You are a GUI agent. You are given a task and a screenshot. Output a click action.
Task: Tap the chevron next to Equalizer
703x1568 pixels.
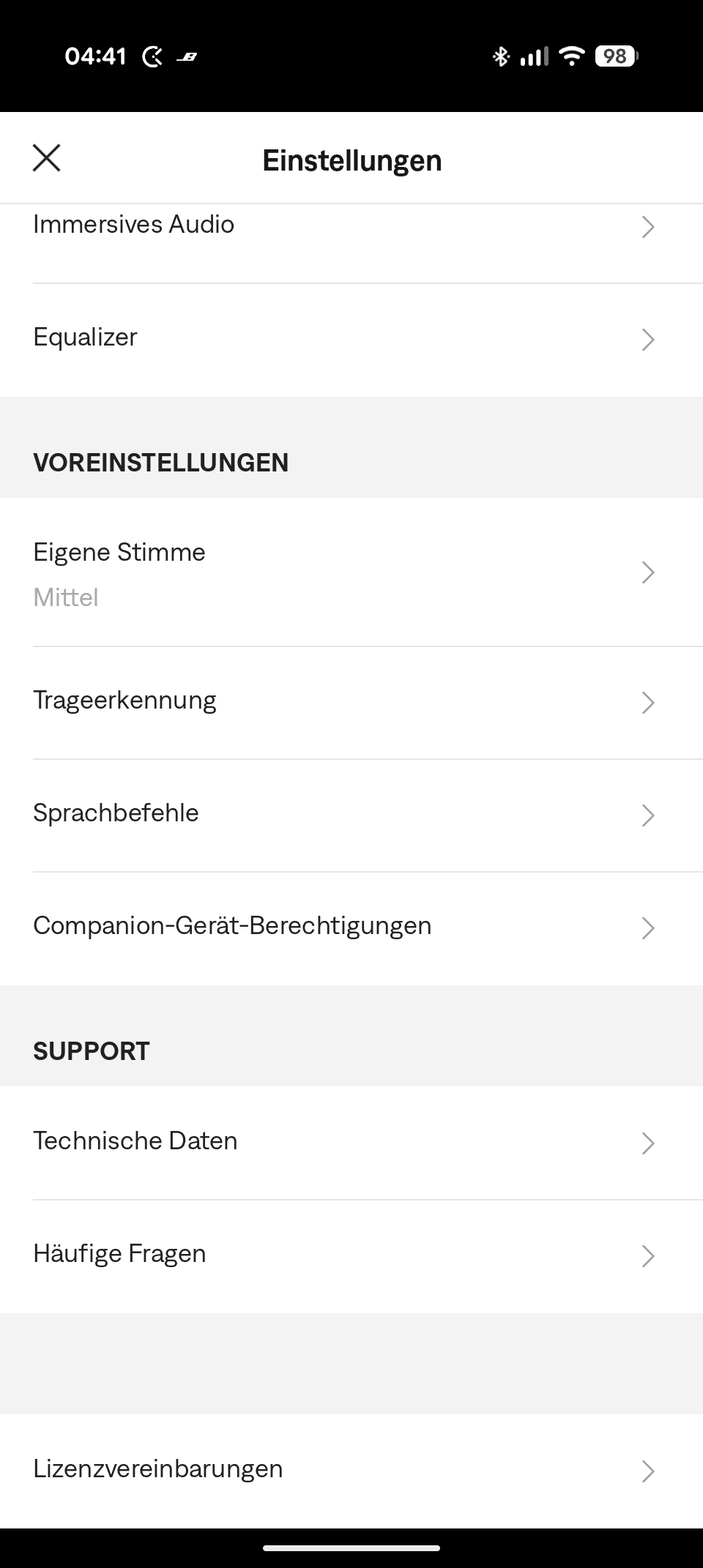coord(647,340)
